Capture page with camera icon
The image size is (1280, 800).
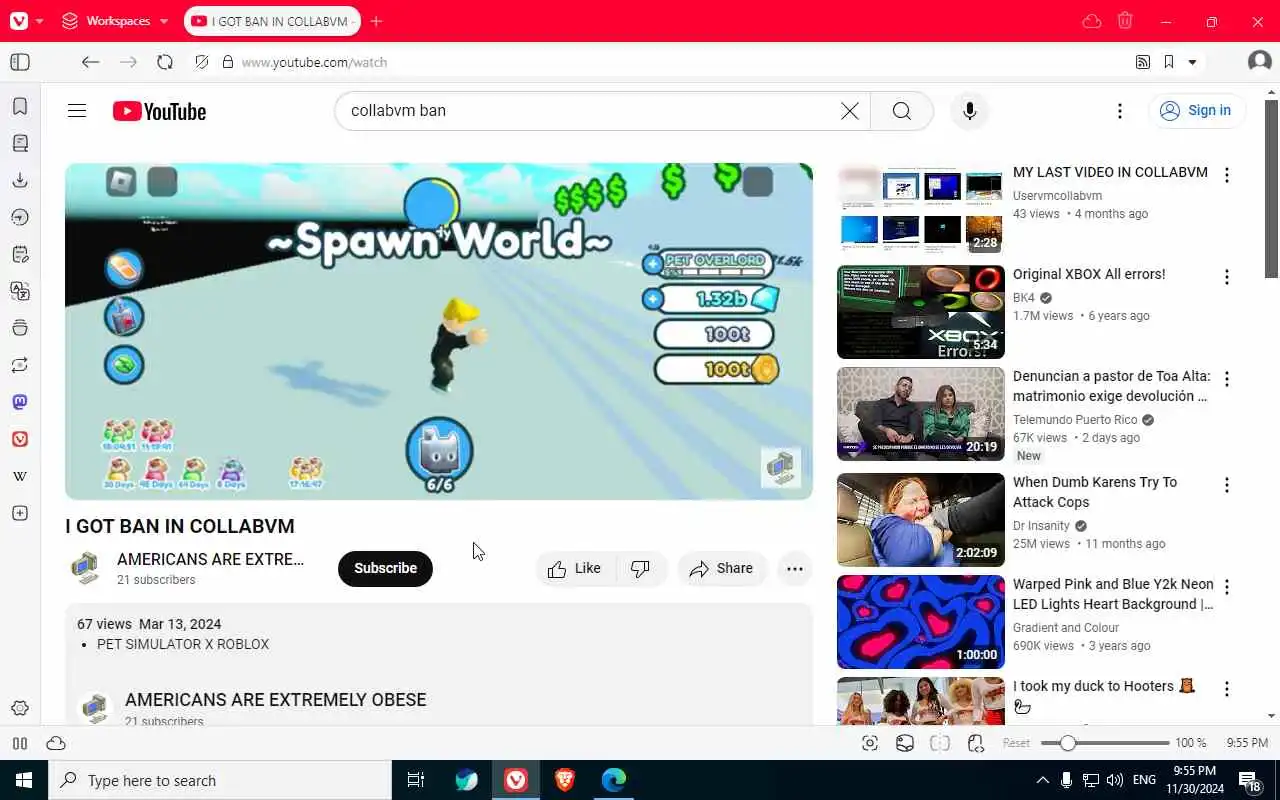(870, 743)
